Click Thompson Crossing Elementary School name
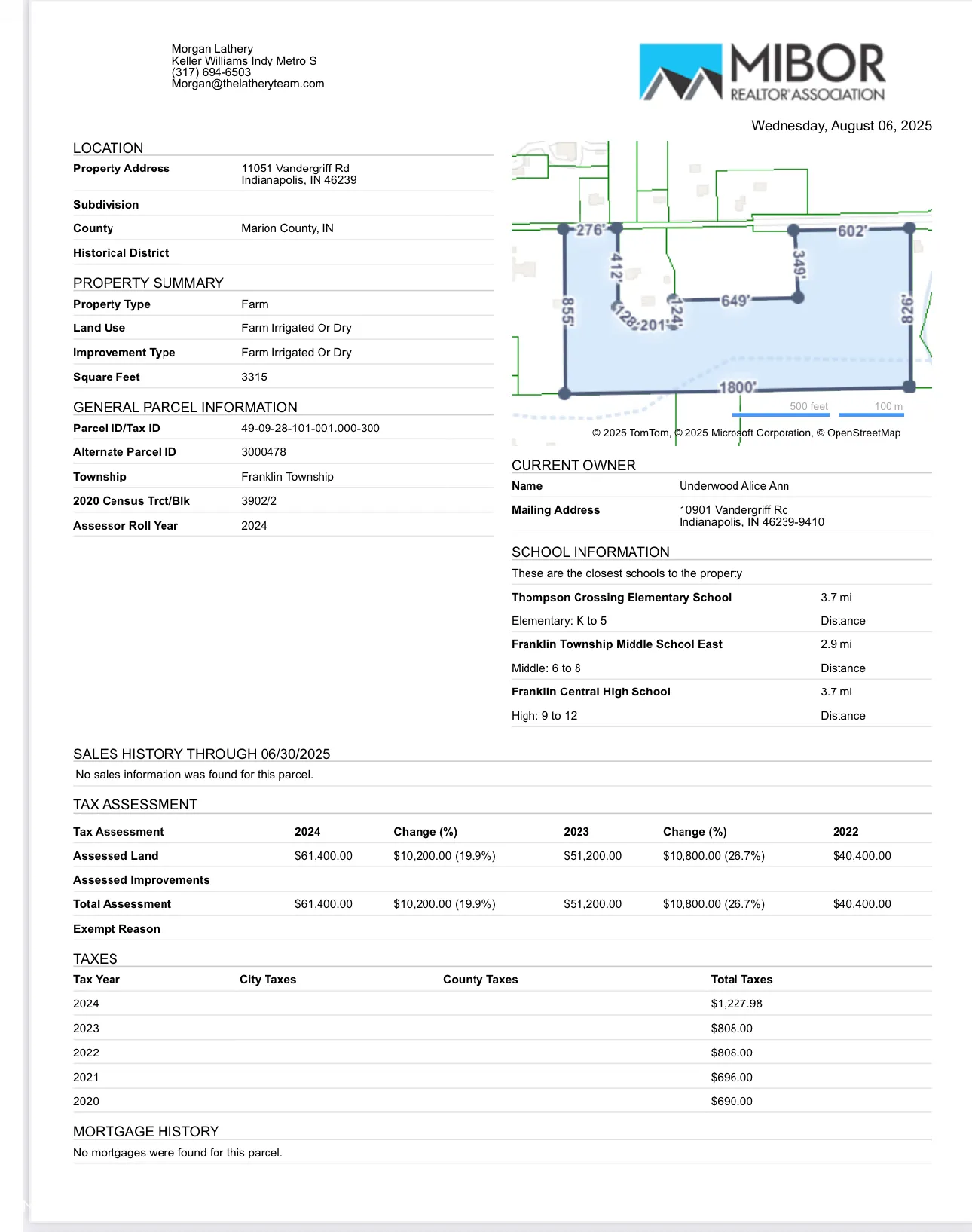Viewport: 972px width, 1232px height. [621, 598]
